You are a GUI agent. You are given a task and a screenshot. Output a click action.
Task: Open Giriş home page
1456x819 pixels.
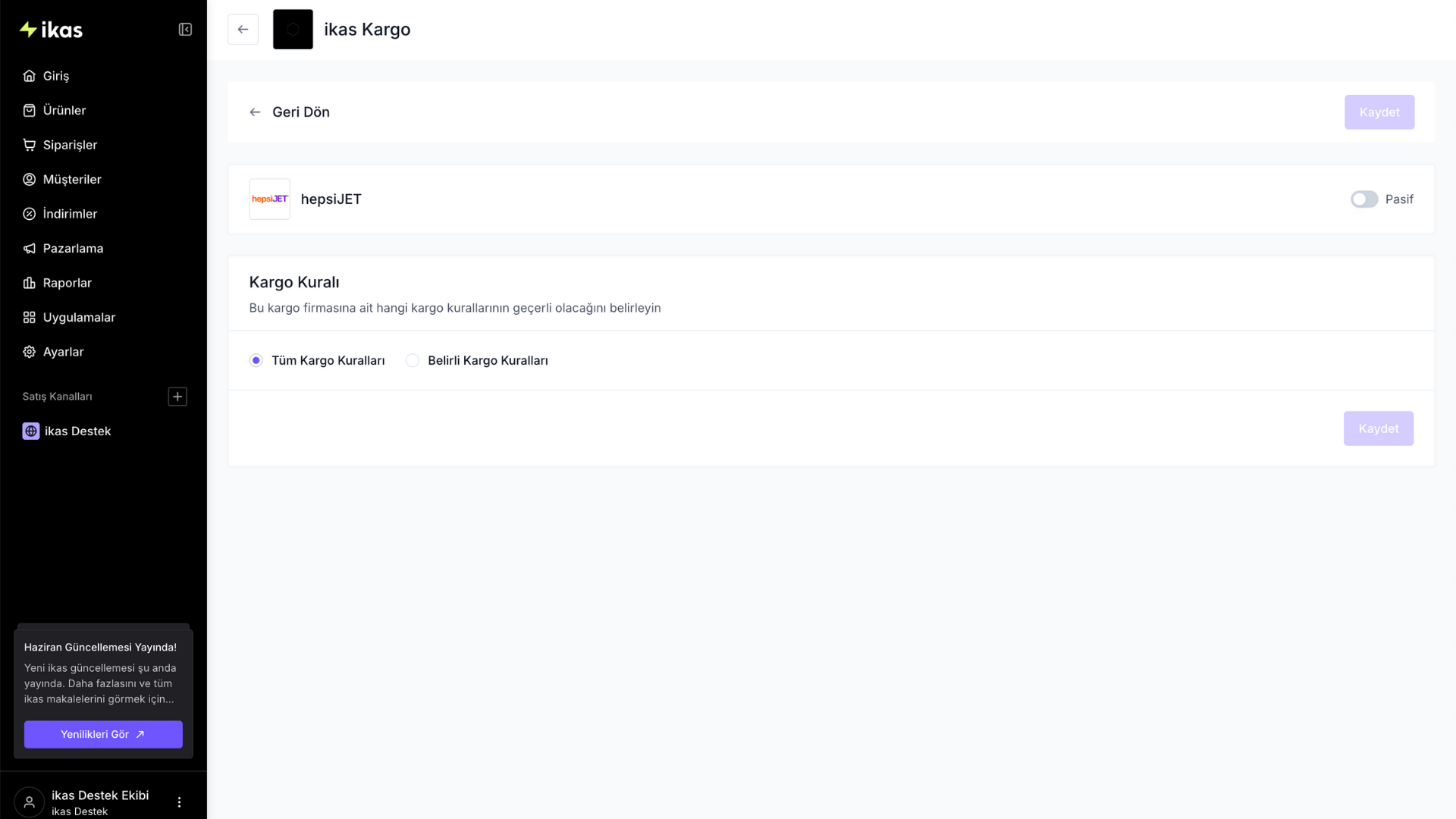pos(55,76)
